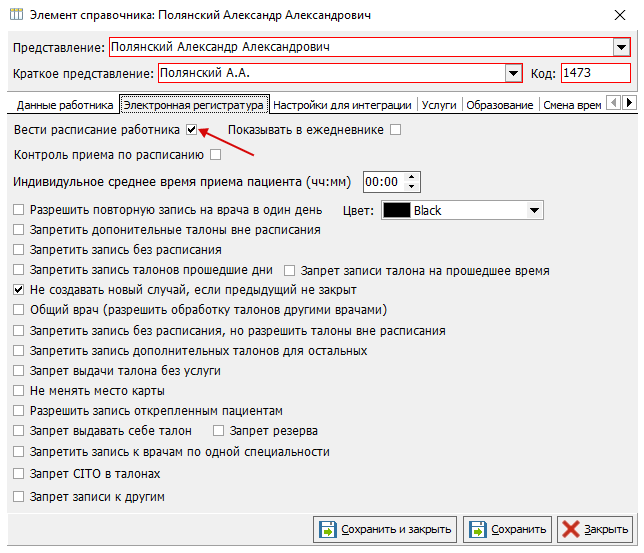Check Запретить запись талонов прошедшие дни
This screenshot has width=644, height=553.
18,270
